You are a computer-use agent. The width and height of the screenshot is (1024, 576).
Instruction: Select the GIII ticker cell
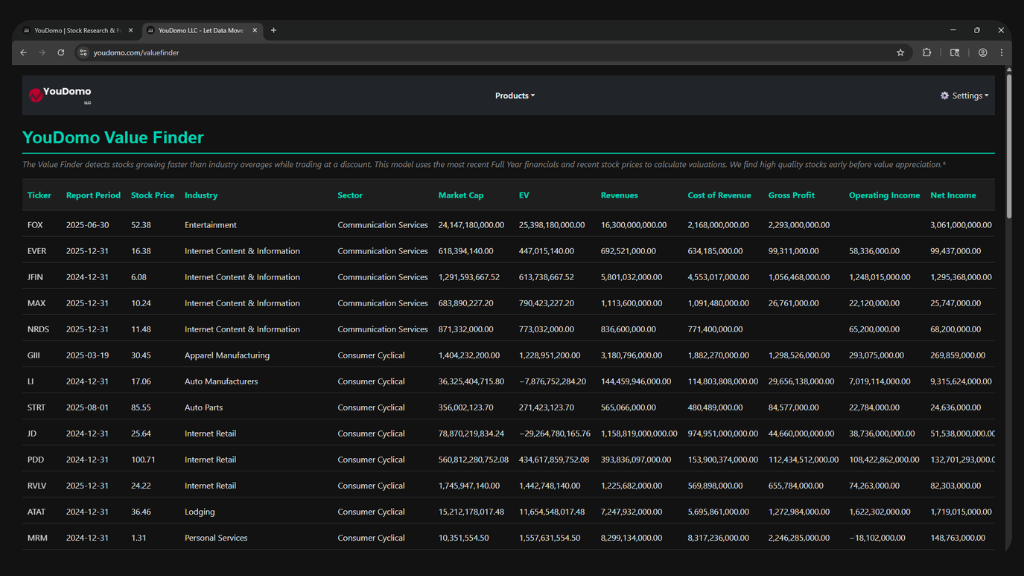click(34, 355)
